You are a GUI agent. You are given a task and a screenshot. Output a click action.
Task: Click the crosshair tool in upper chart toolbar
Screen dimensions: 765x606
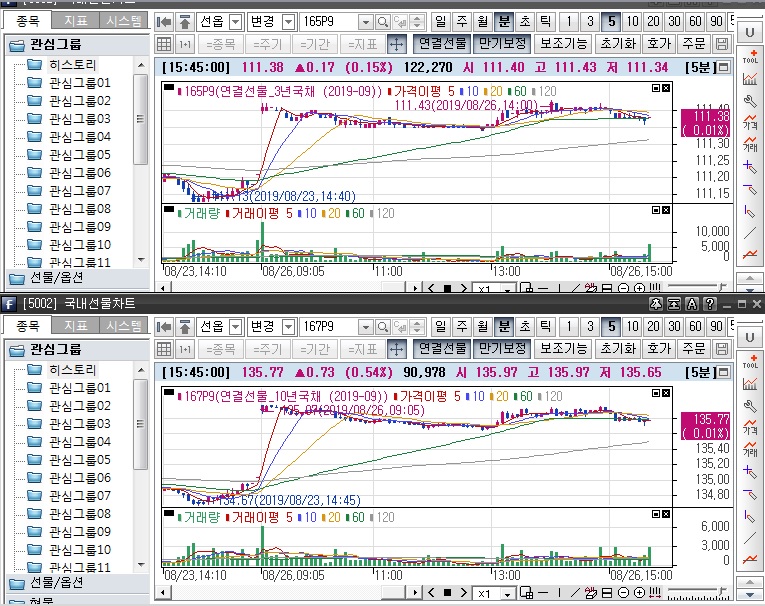[x=396, y=44]
